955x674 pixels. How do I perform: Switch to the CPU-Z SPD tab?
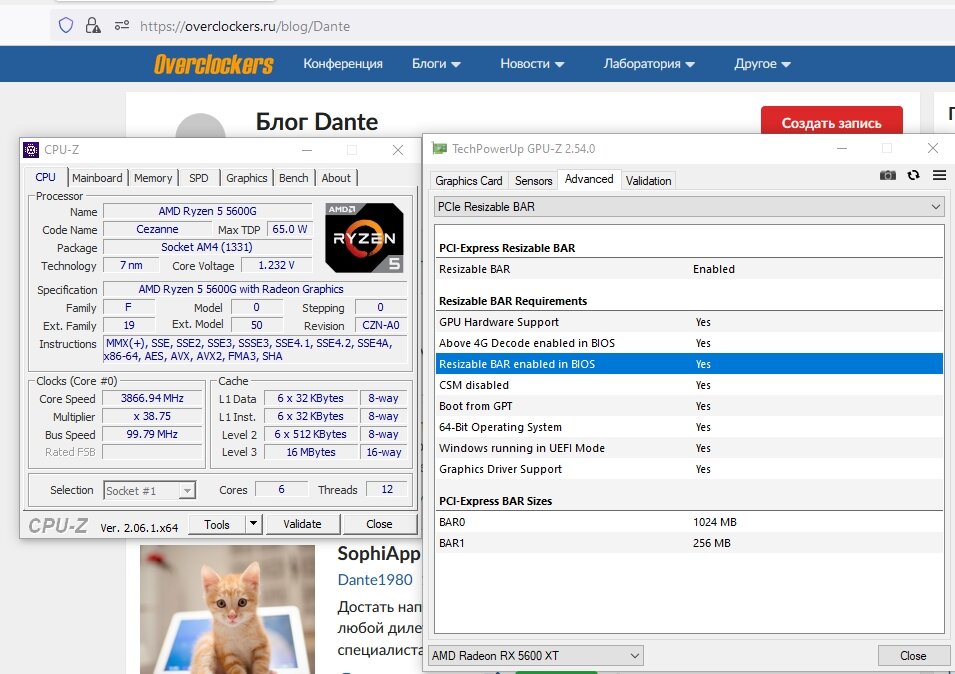199,178
